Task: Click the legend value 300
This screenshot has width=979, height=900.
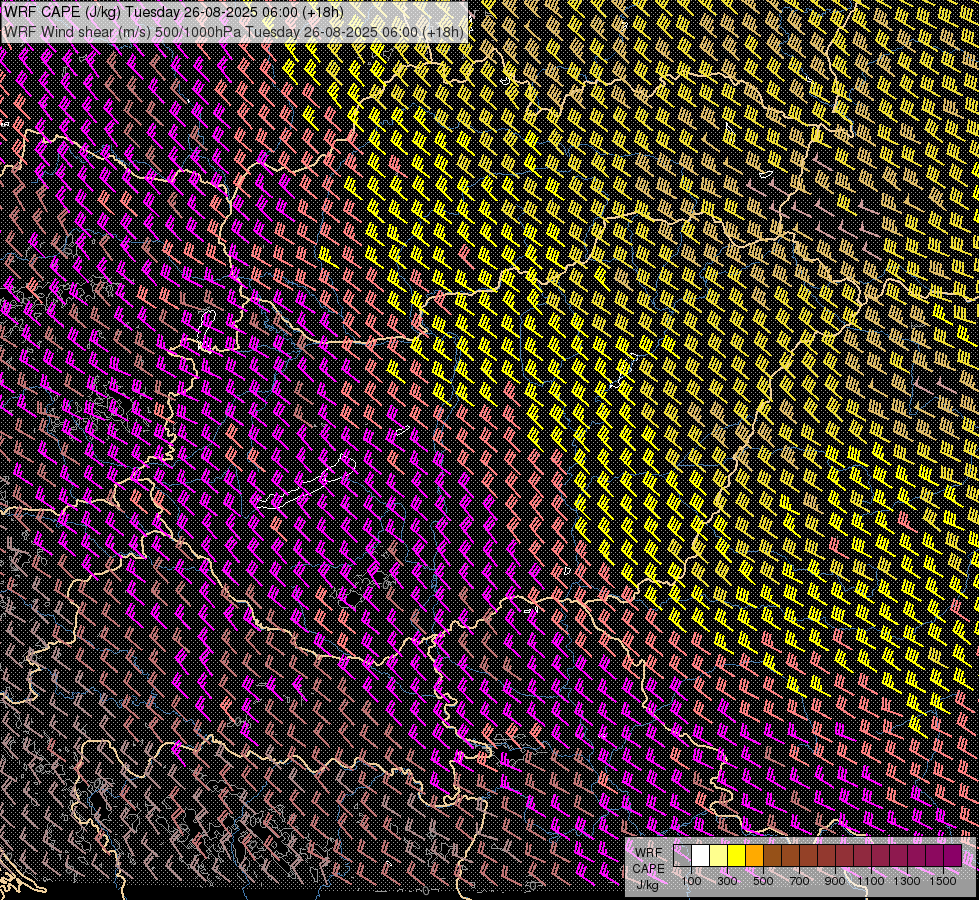Action: (x=727, y=881)
